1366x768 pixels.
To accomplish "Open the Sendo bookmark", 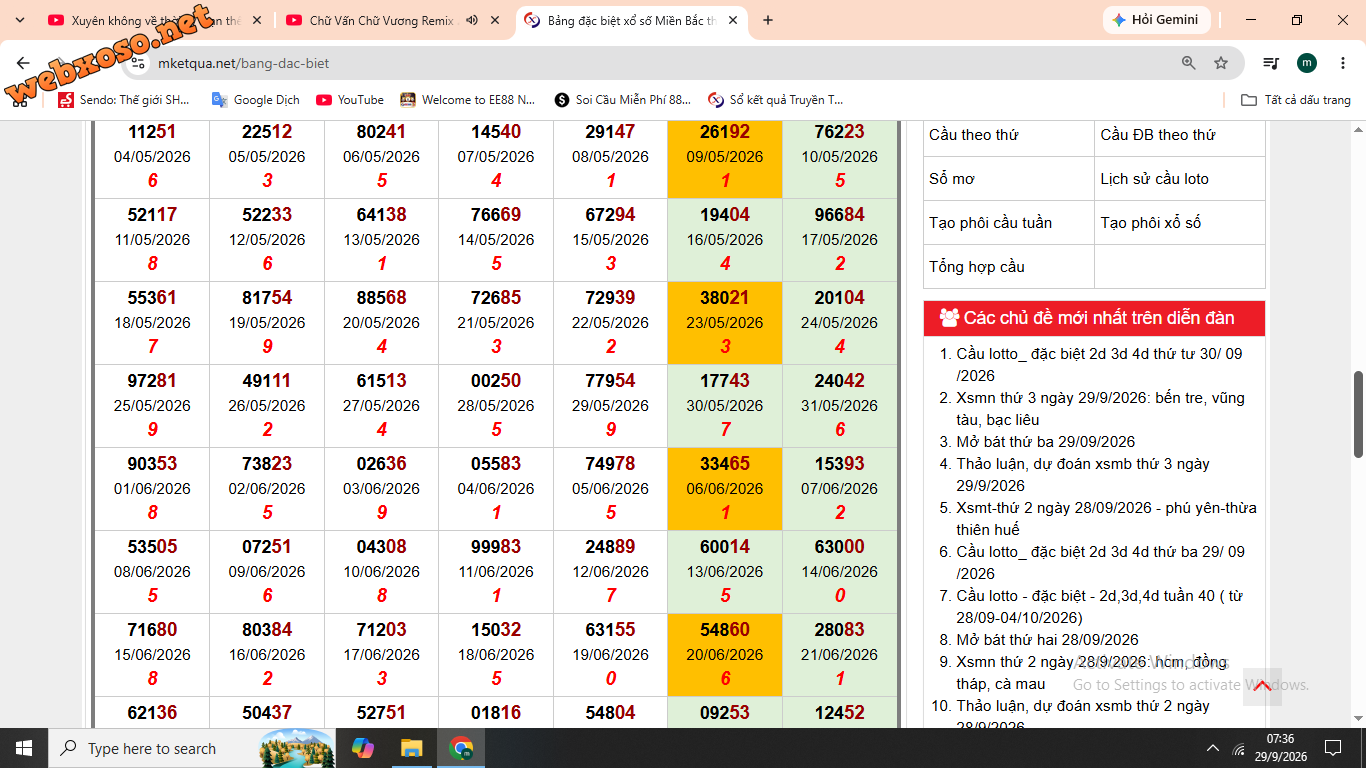I will coord(124,100).
